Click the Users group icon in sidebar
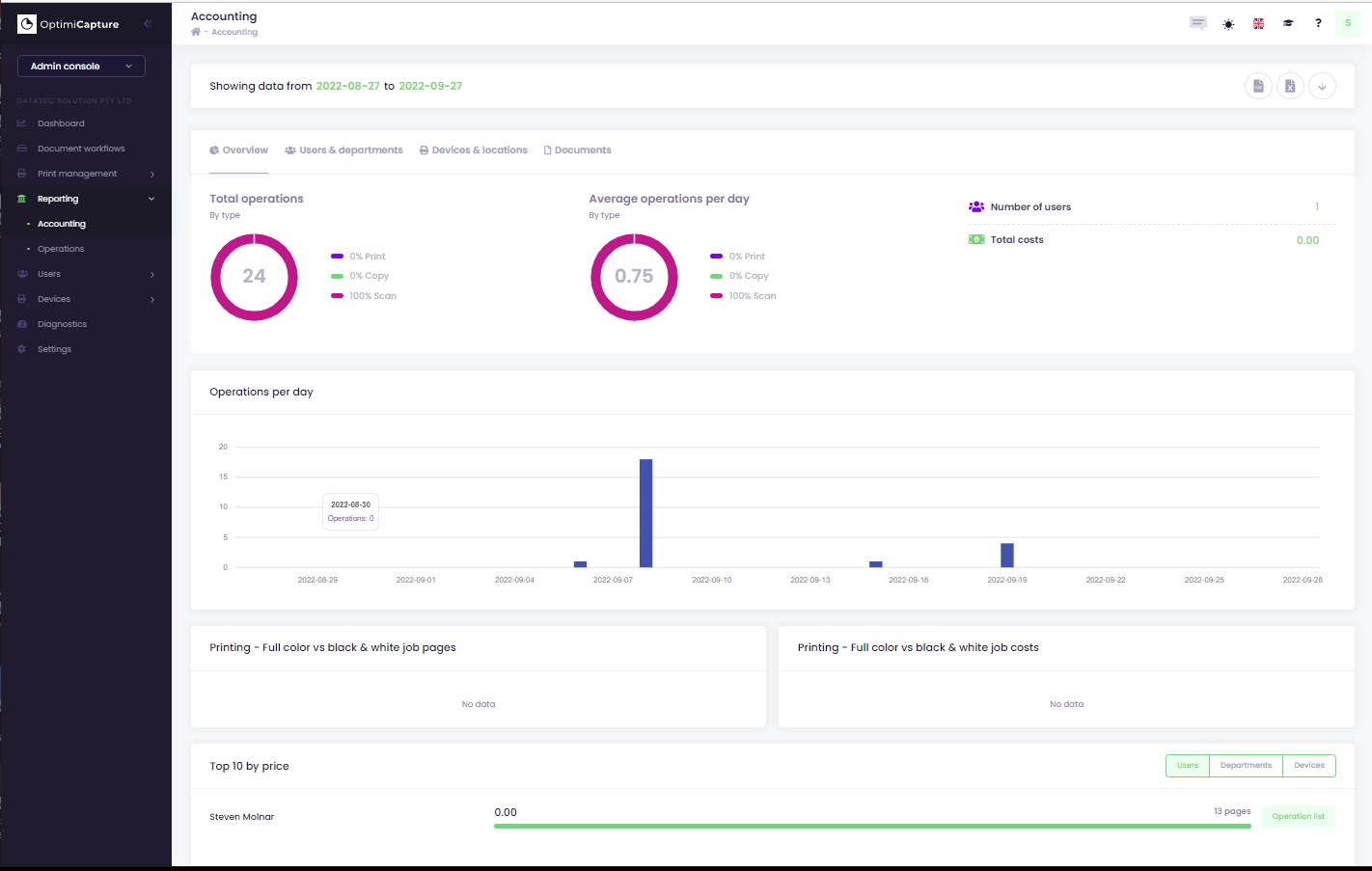The height and width of the screenshot is (871, 1372). point(21,274)
